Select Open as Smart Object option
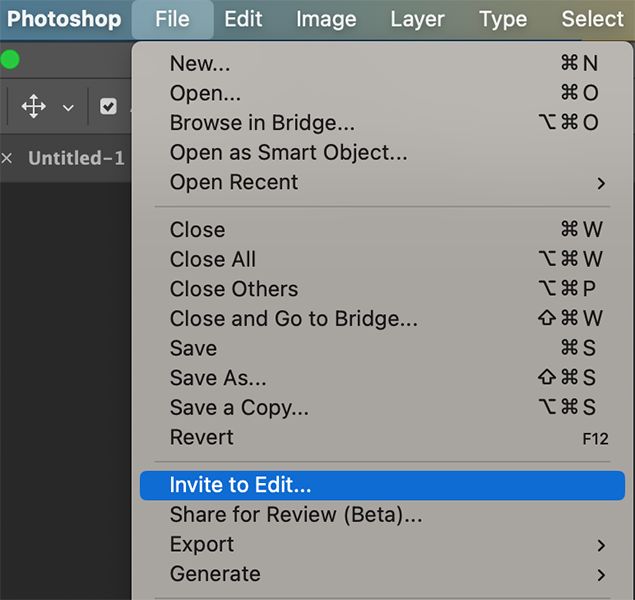The image size is (635, 600). (x=288, y=153)
